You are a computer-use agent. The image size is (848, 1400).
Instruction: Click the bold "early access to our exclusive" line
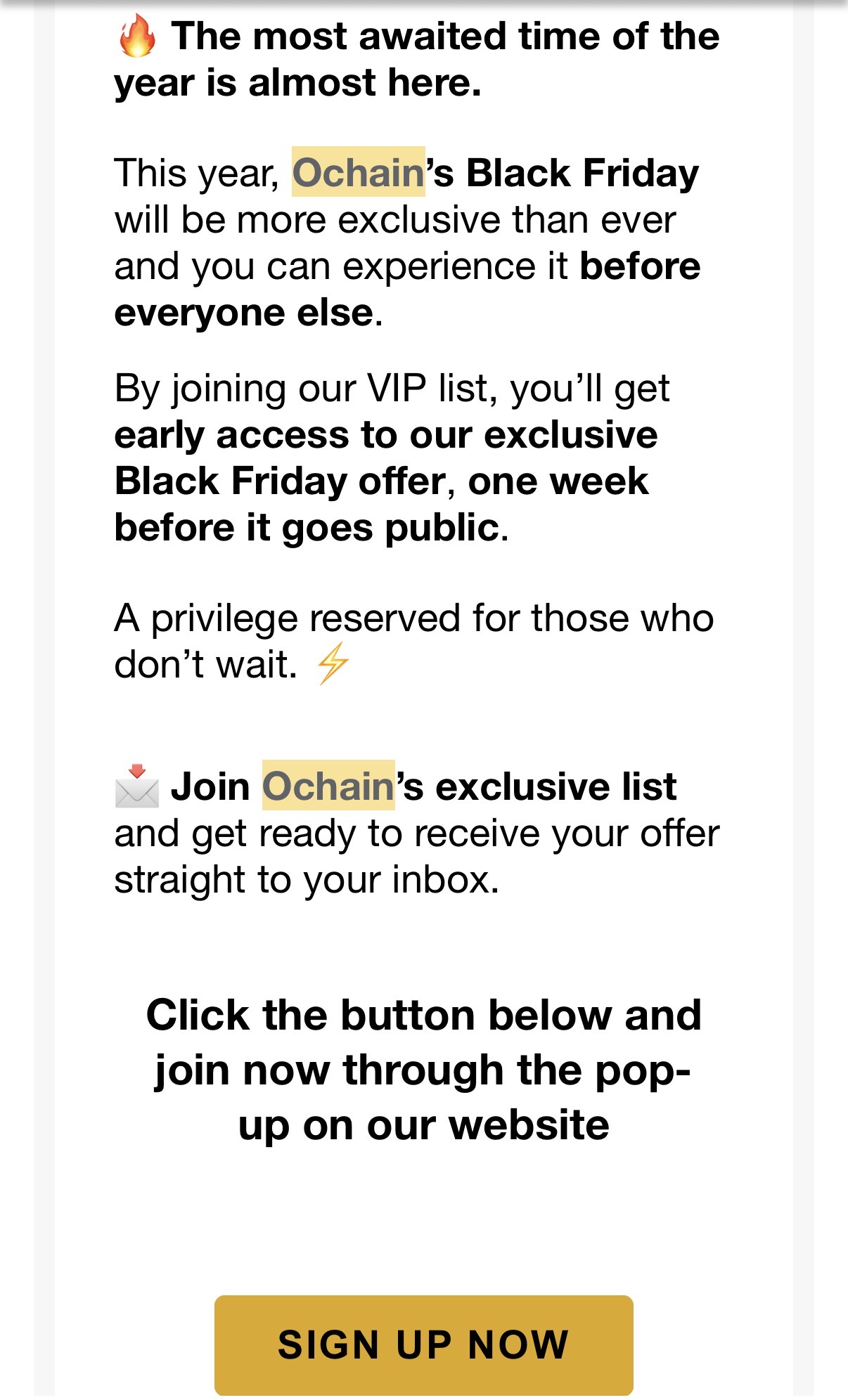[x=386, y=435]
